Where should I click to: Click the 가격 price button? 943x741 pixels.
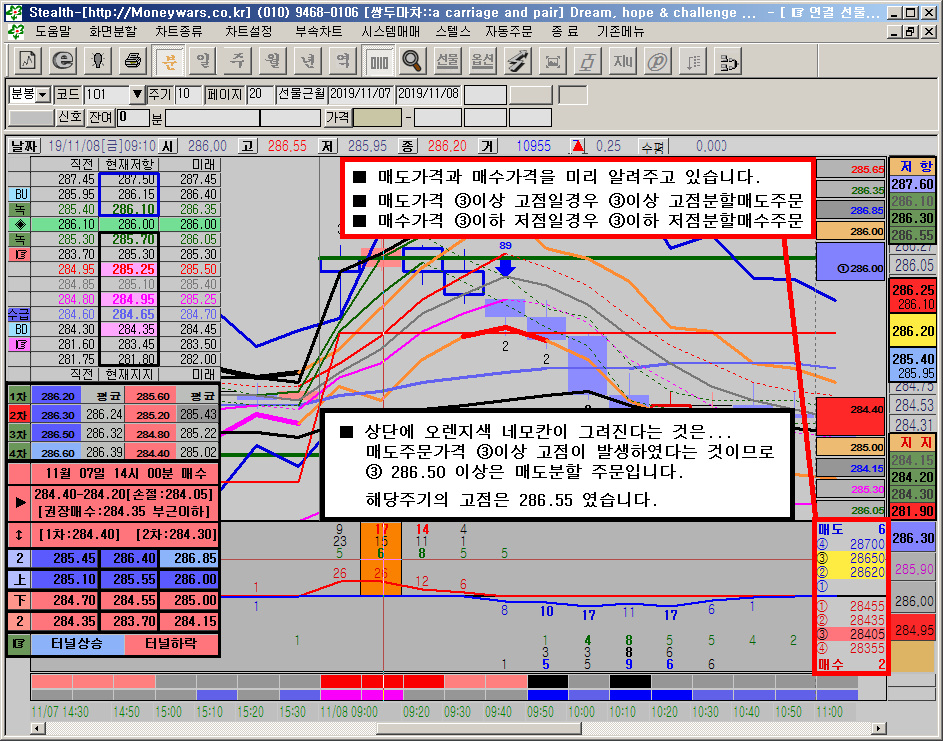(x=337, y=117)
